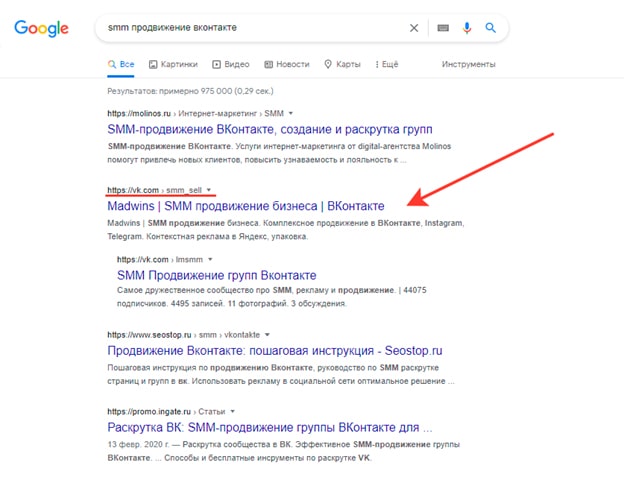Click the snippet dated '13 февр. 2020 г.'
The width and height of the screenshot is (624, 477).
coord(284,451)
